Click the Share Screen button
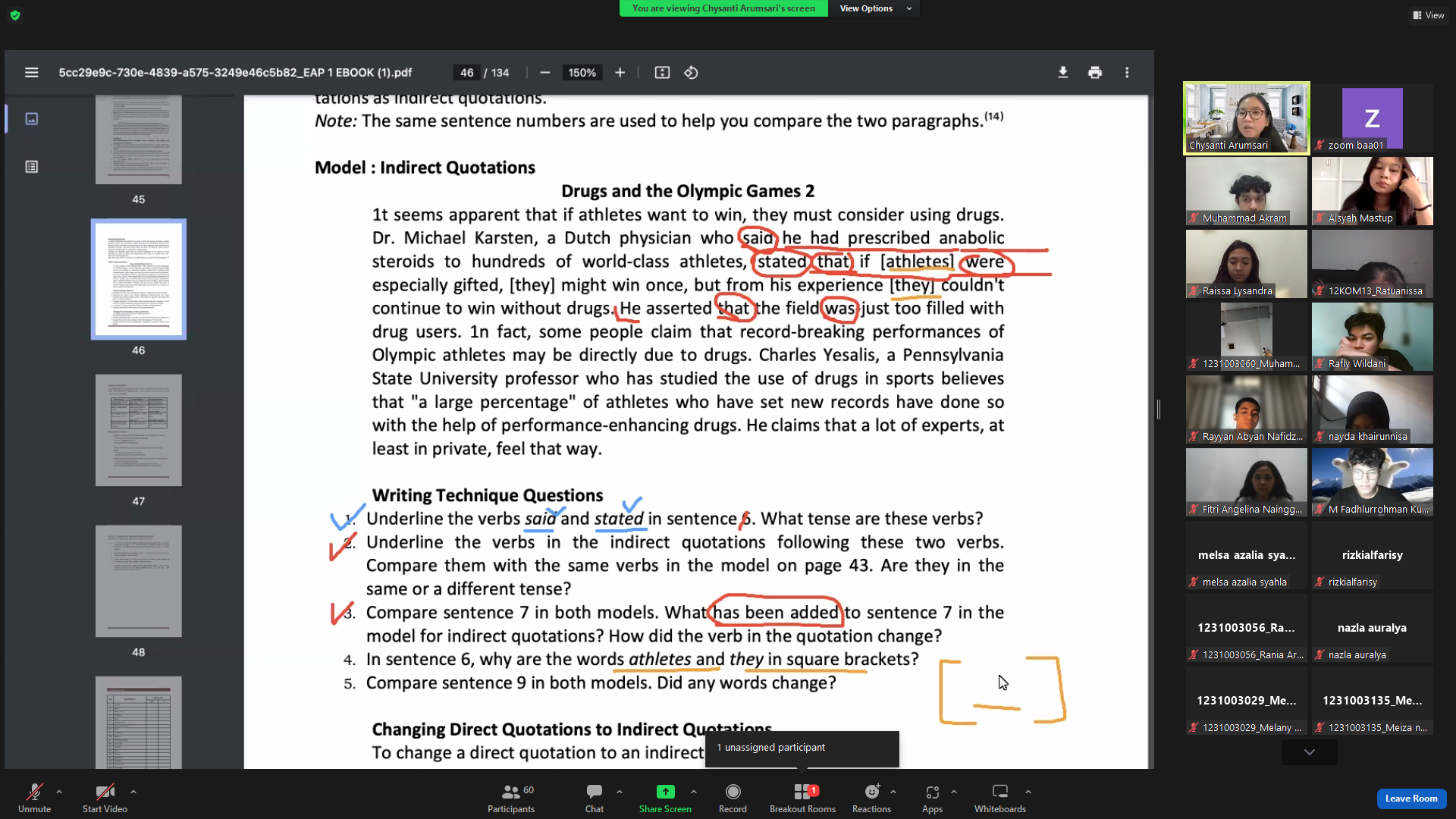Image resolution: width=1456 pixels, height=819 pixels. 665,799
